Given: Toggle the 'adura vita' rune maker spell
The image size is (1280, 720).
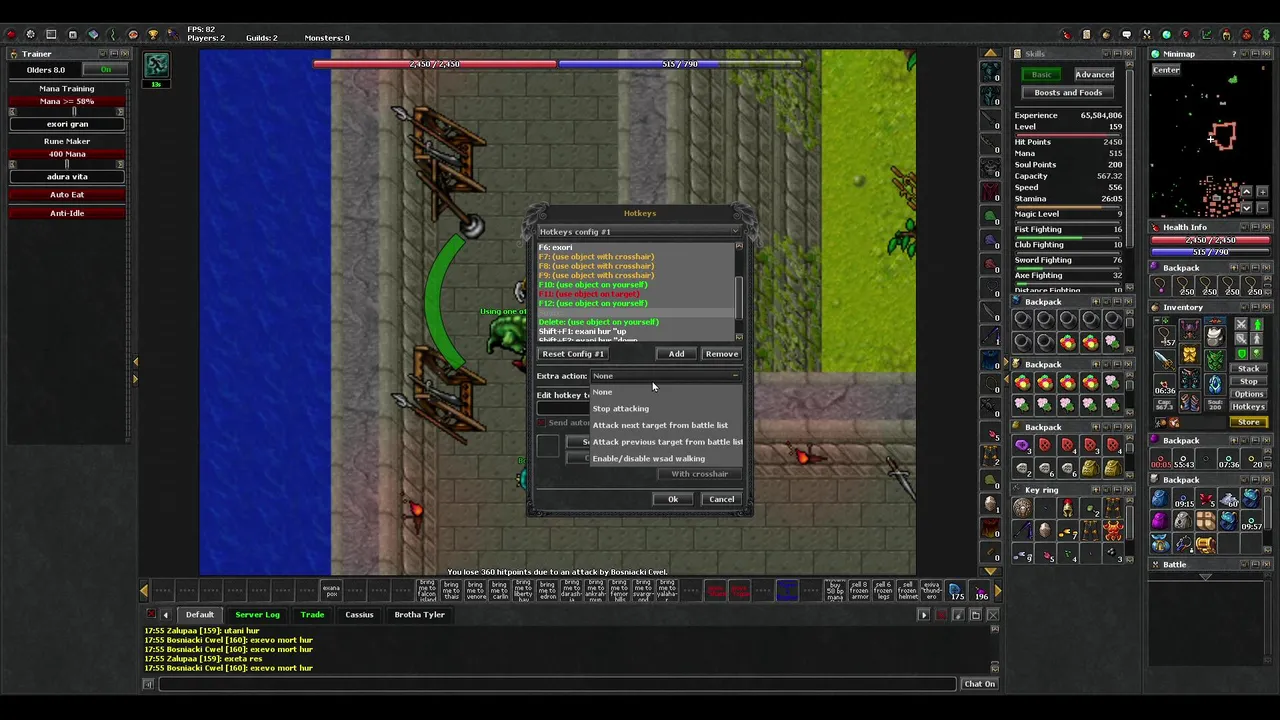Looking at the screenshot, I should [67, 177].
